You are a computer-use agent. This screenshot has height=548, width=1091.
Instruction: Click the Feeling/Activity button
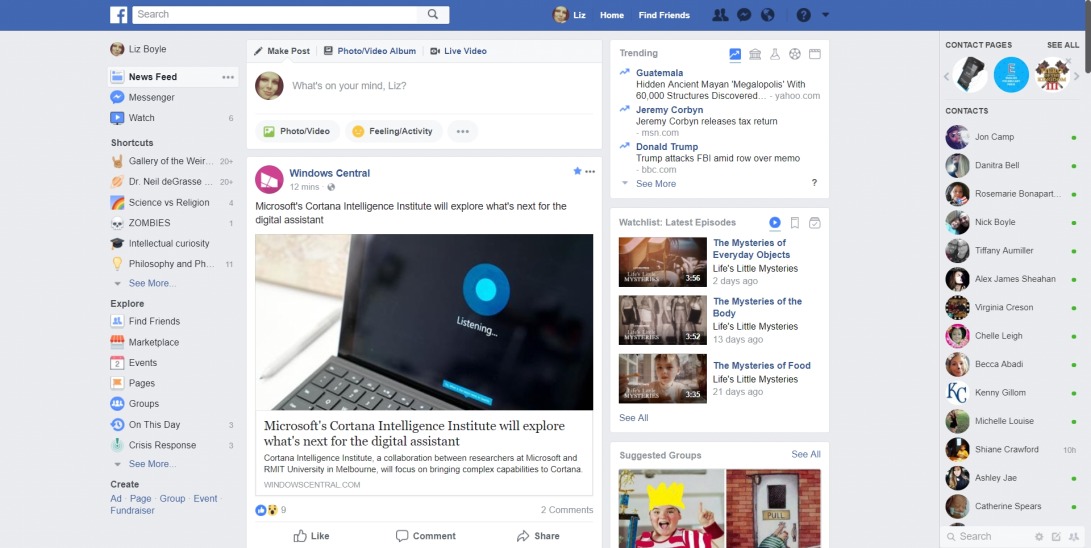[x=393, y=131]
